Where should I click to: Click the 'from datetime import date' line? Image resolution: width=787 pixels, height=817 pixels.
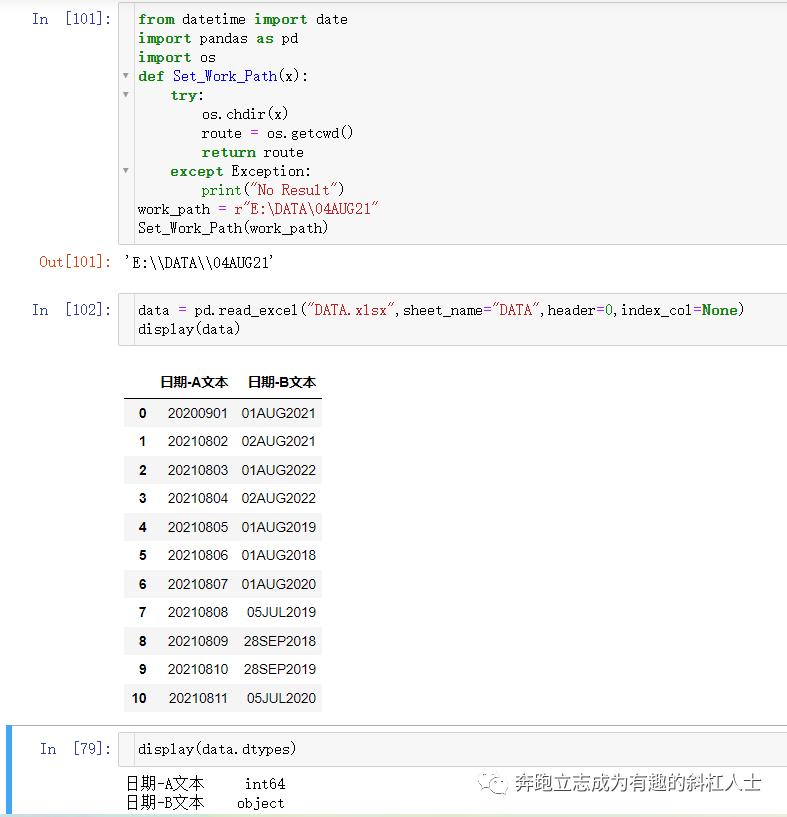point(242,19)
